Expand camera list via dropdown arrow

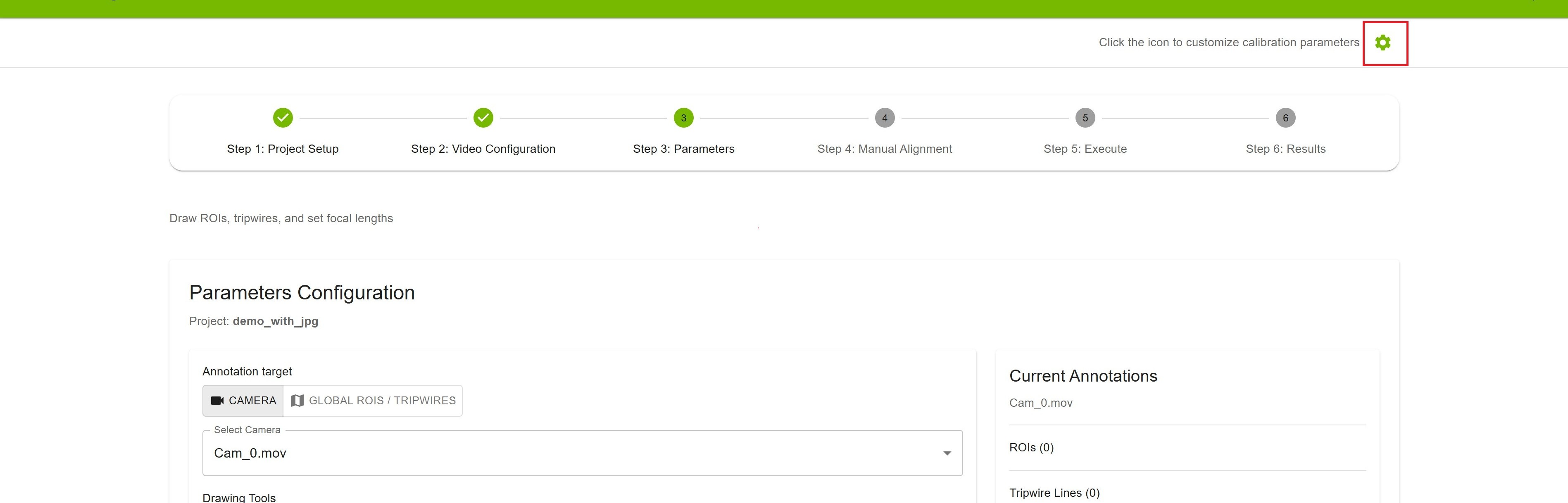coord(947,453)
